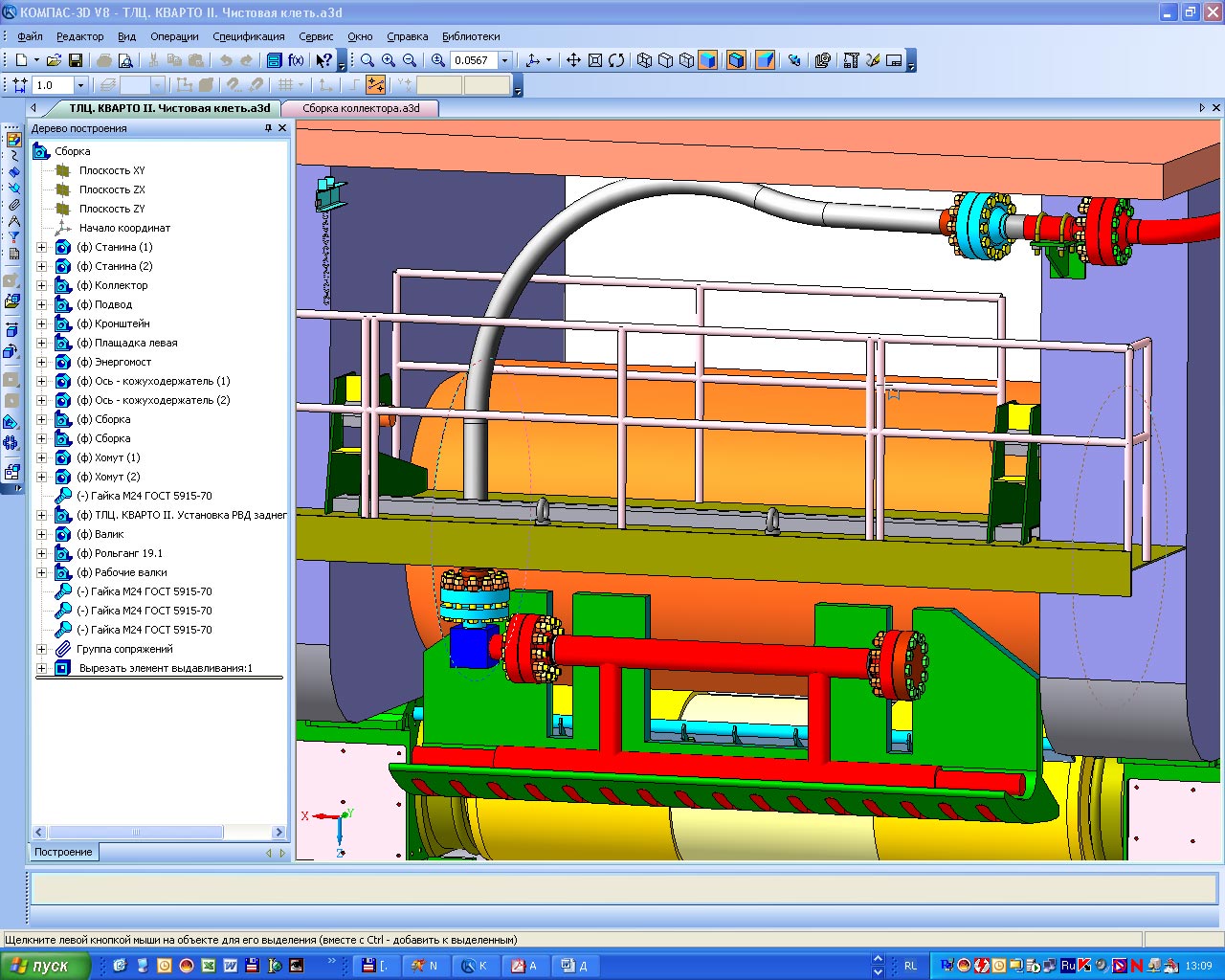
Task: Click the fit-all view icon
Action: 594,60
